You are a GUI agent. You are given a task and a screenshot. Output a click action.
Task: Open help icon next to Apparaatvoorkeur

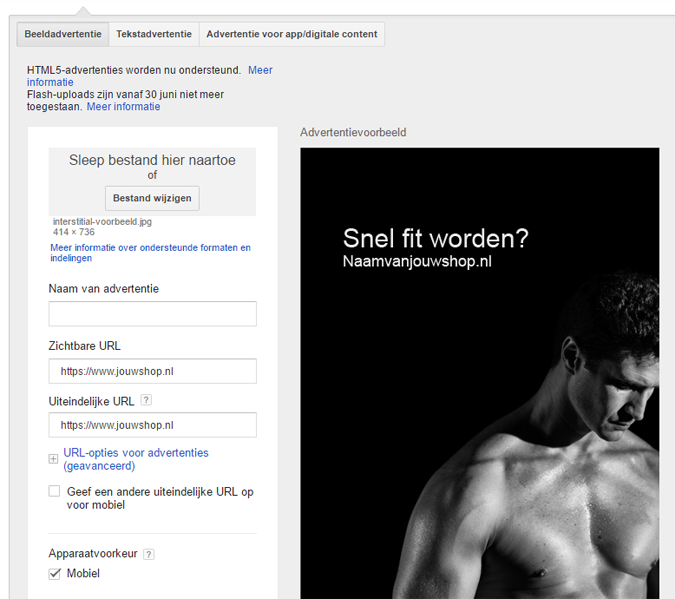click(149, 554)
